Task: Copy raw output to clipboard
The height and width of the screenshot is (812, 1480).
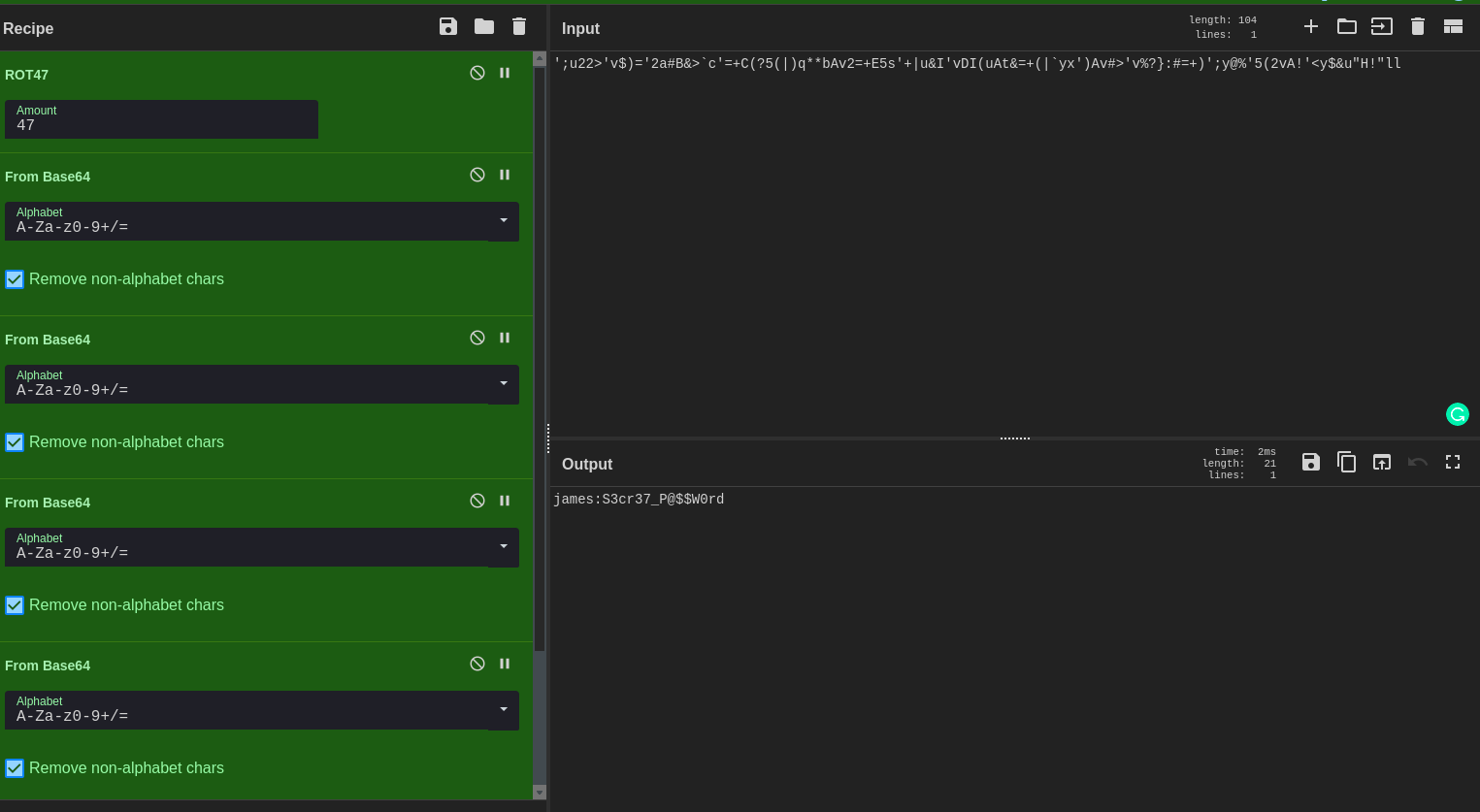Action: [x=1347, y=462]
